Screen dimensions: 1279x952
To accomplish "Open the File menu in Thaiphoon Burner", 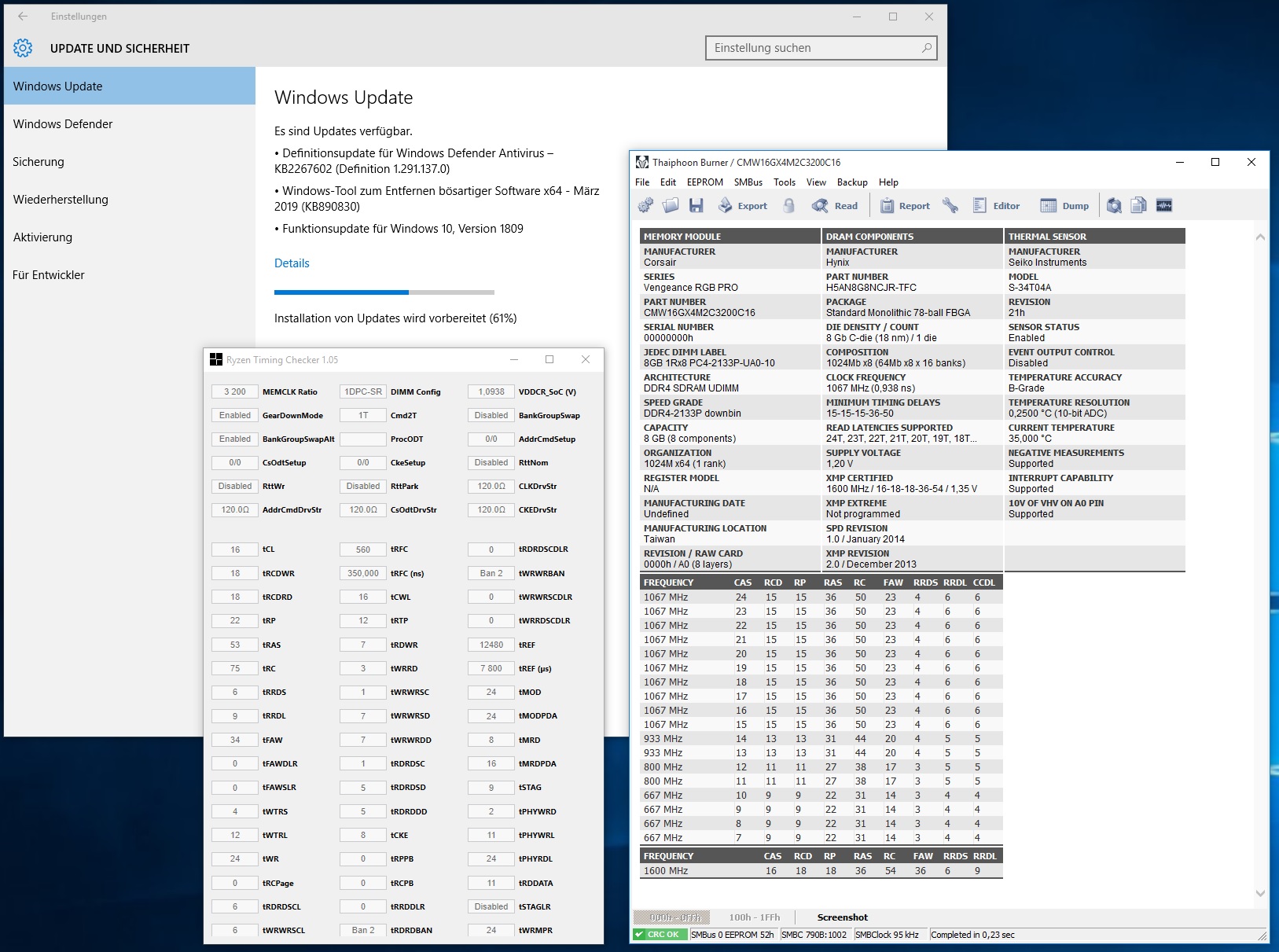I will 642,182.
